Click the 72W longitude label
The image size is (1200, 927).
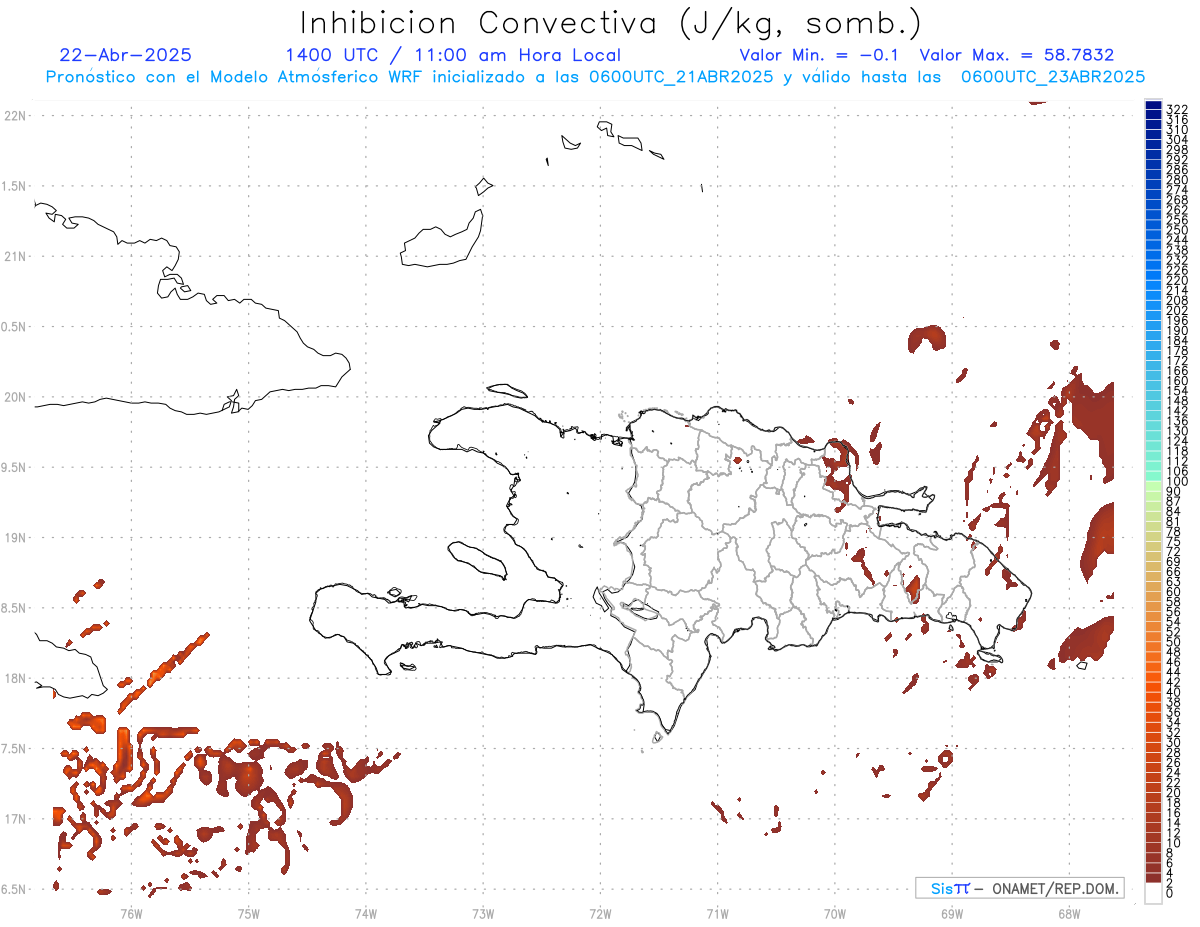click(x=600, y=912)
